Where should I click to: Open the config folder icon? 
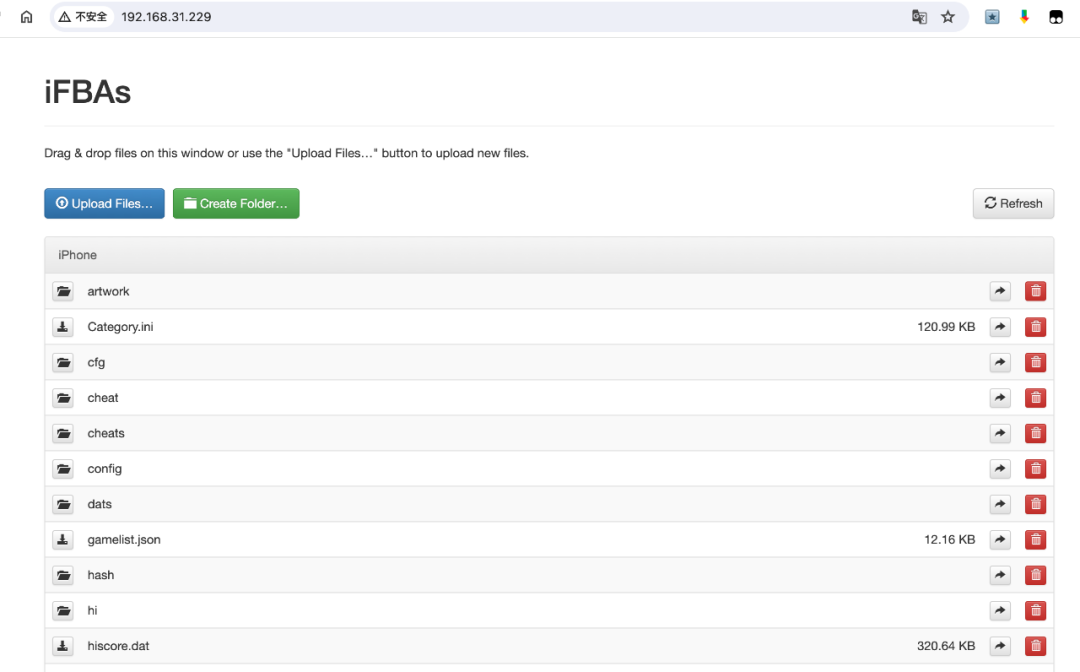click(x=63, y=469)
